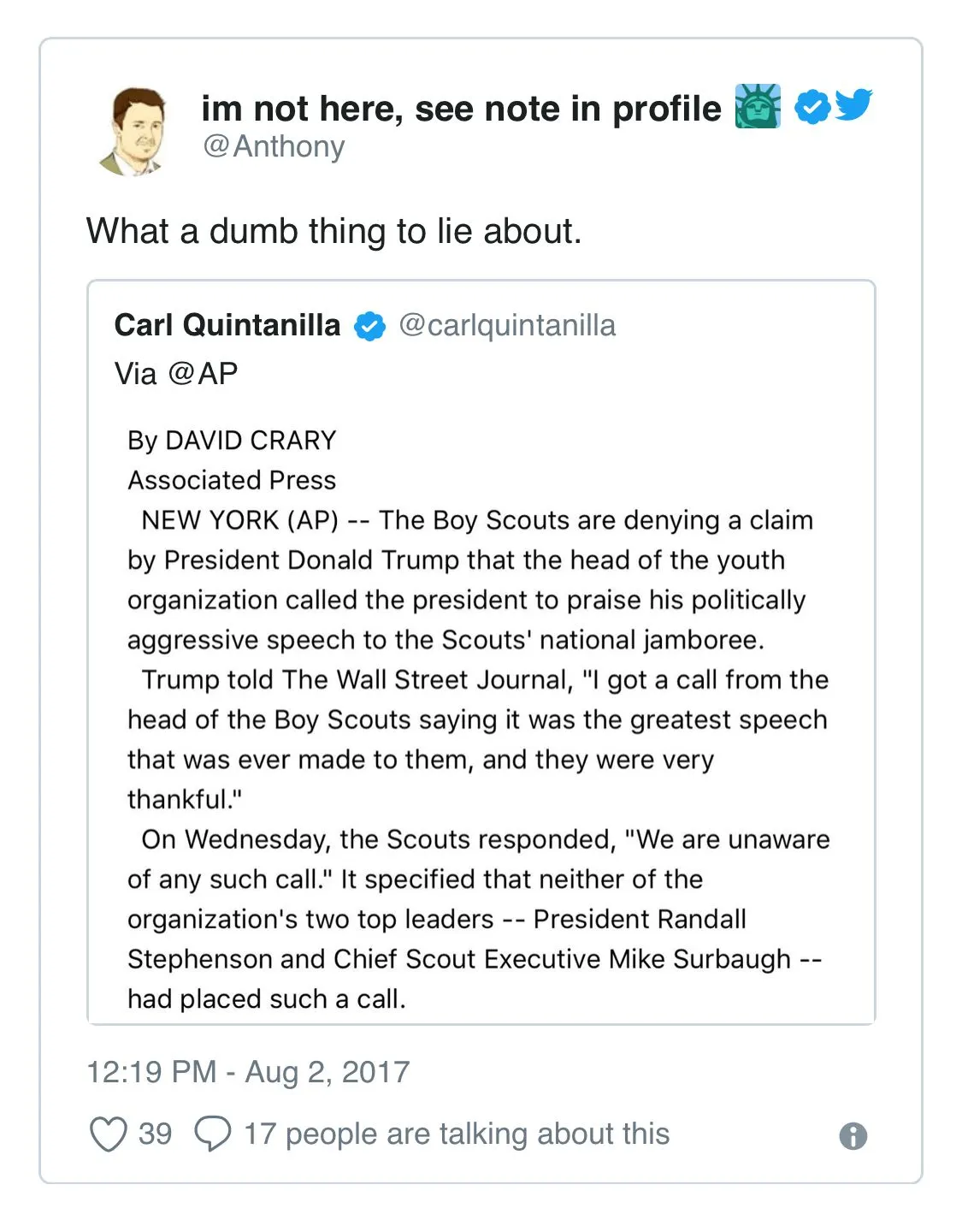
Task: Open Carl Quintanilla's profile name
Action: [227, 325]
